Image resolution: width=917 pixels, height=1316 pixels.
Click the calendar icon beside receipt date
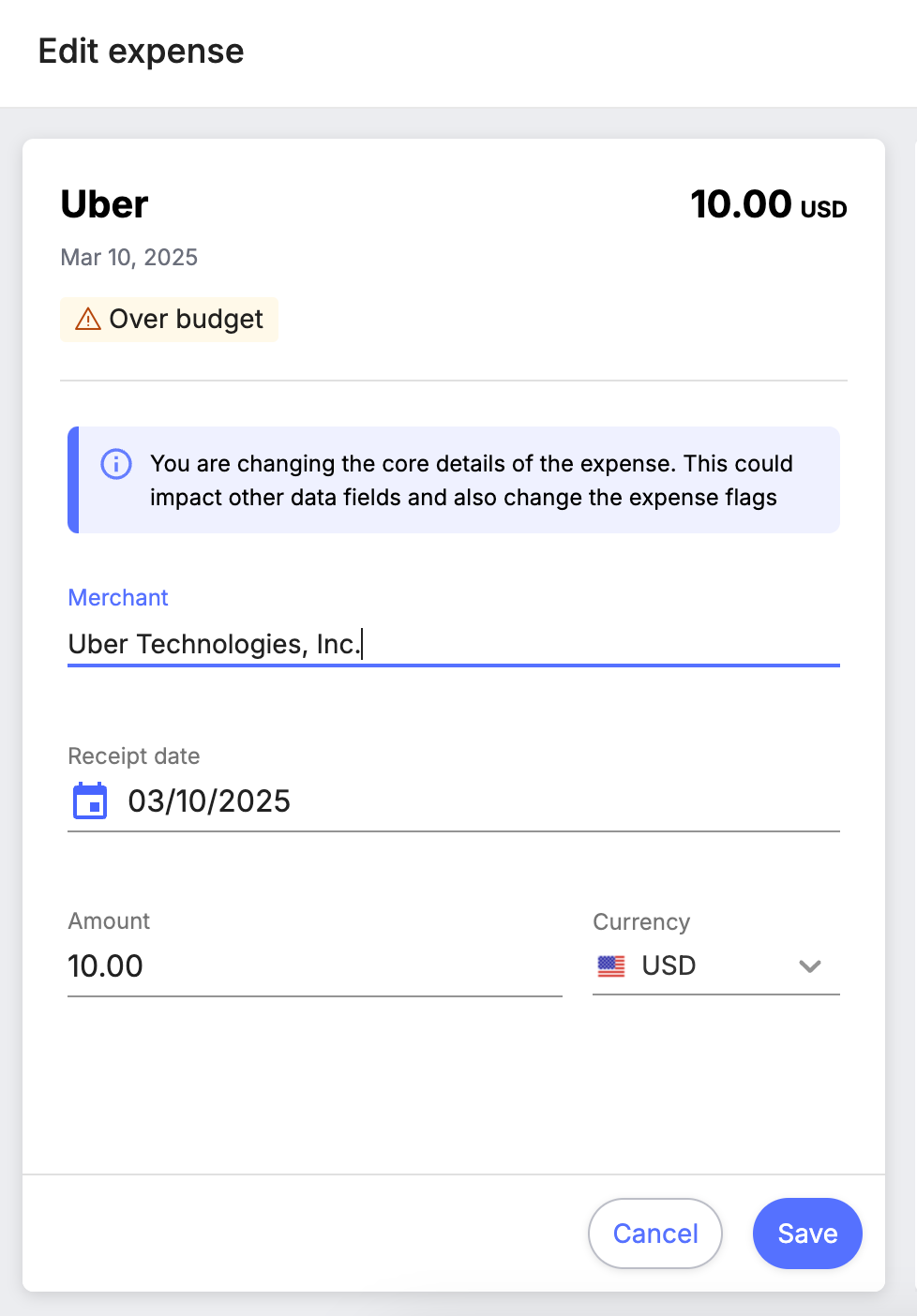click(x=90, y=801)
